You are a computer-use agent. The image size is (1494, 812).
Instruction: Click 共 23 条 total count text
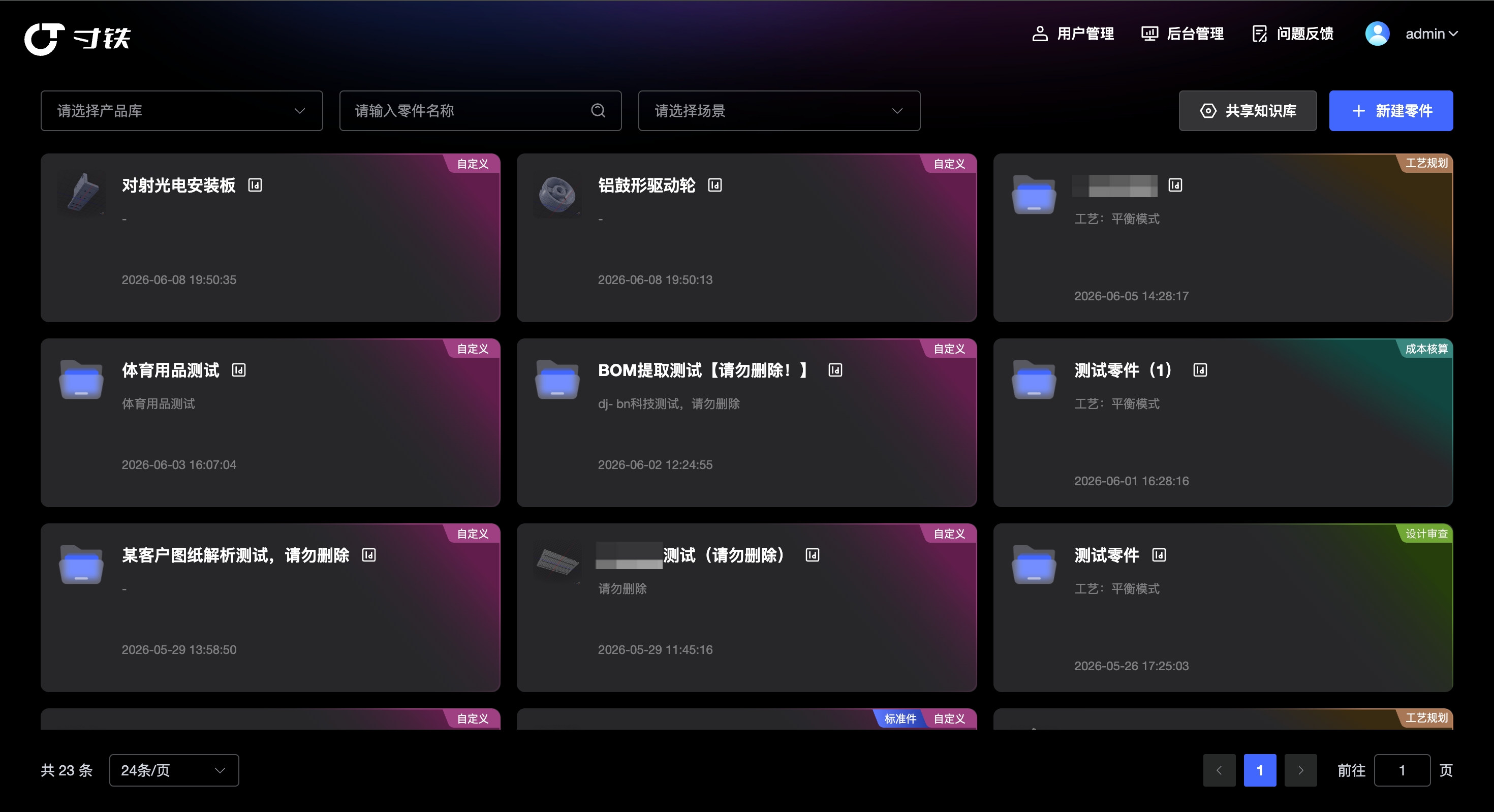[67, 770]
